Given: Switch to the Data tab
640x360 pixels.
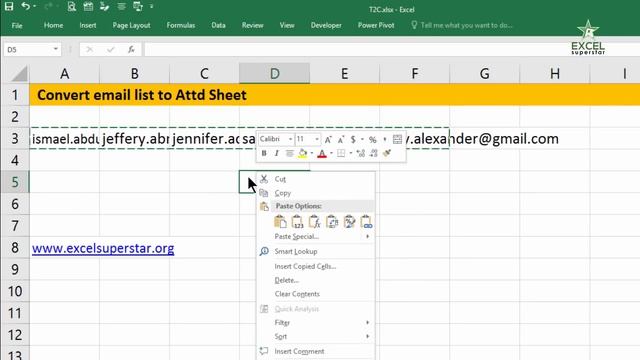Looking at the screenshot, I should (218, 25).
